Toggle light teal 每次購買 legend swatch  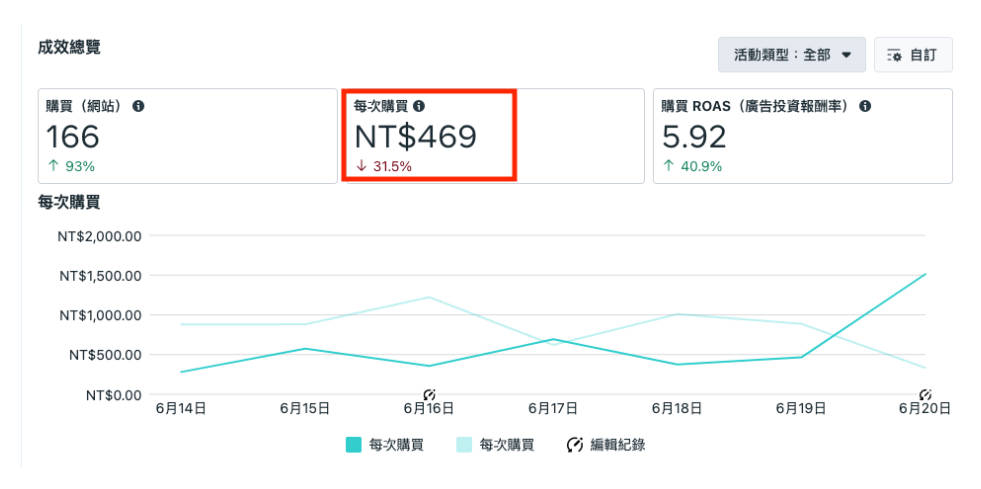click(x=464, y=445)
